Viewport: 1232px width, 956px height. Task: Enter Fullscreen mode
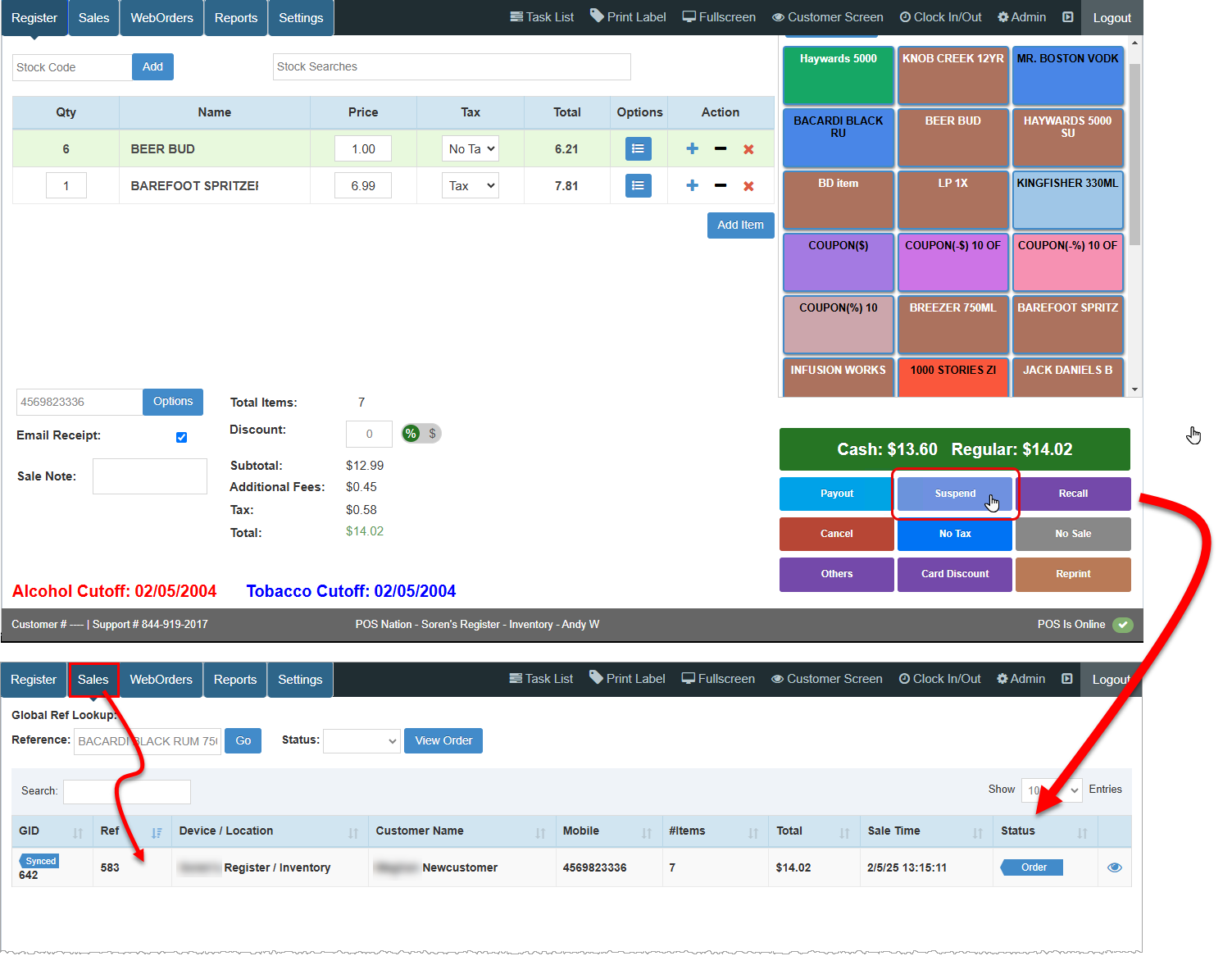718,16
